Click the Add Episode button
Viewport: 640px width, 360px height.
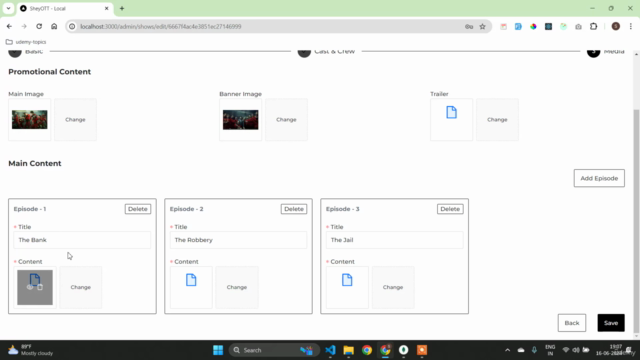[x=599, y=178]
